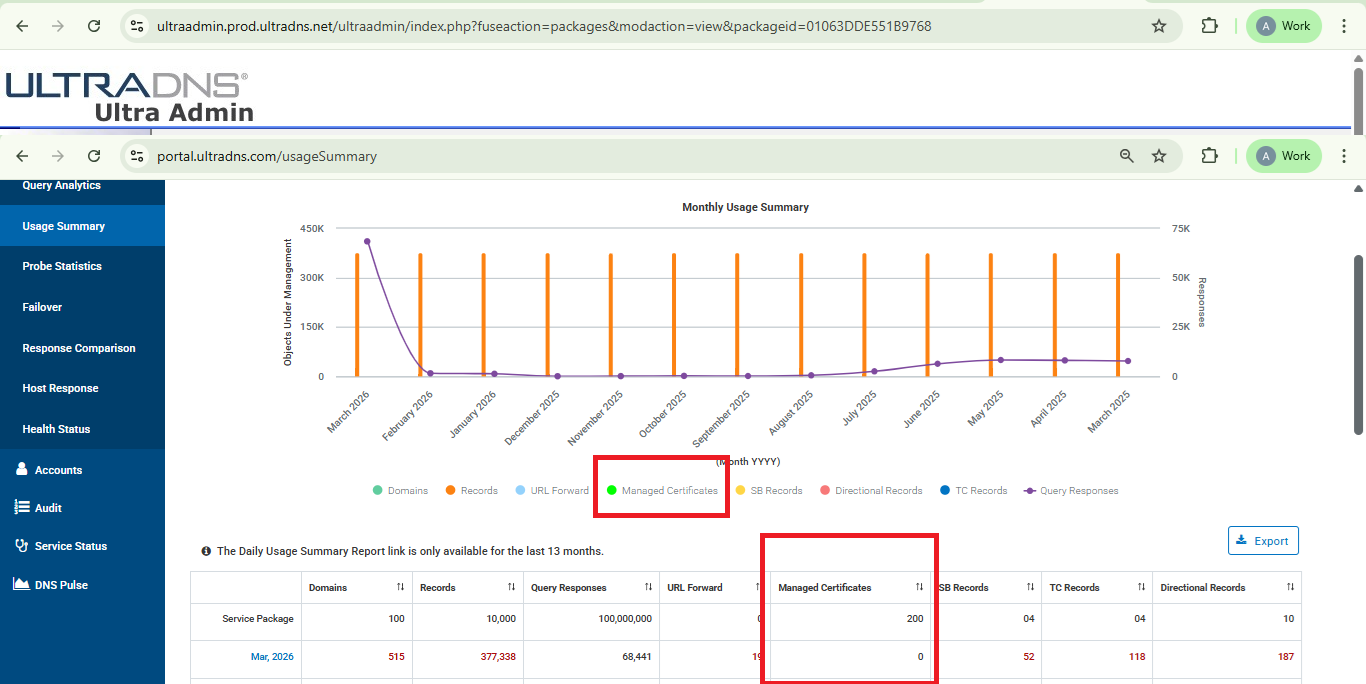Screen dimensions: 1366x684
Task: Click the vertical scrollbar of the portal page
Action: pos(1358,345)
